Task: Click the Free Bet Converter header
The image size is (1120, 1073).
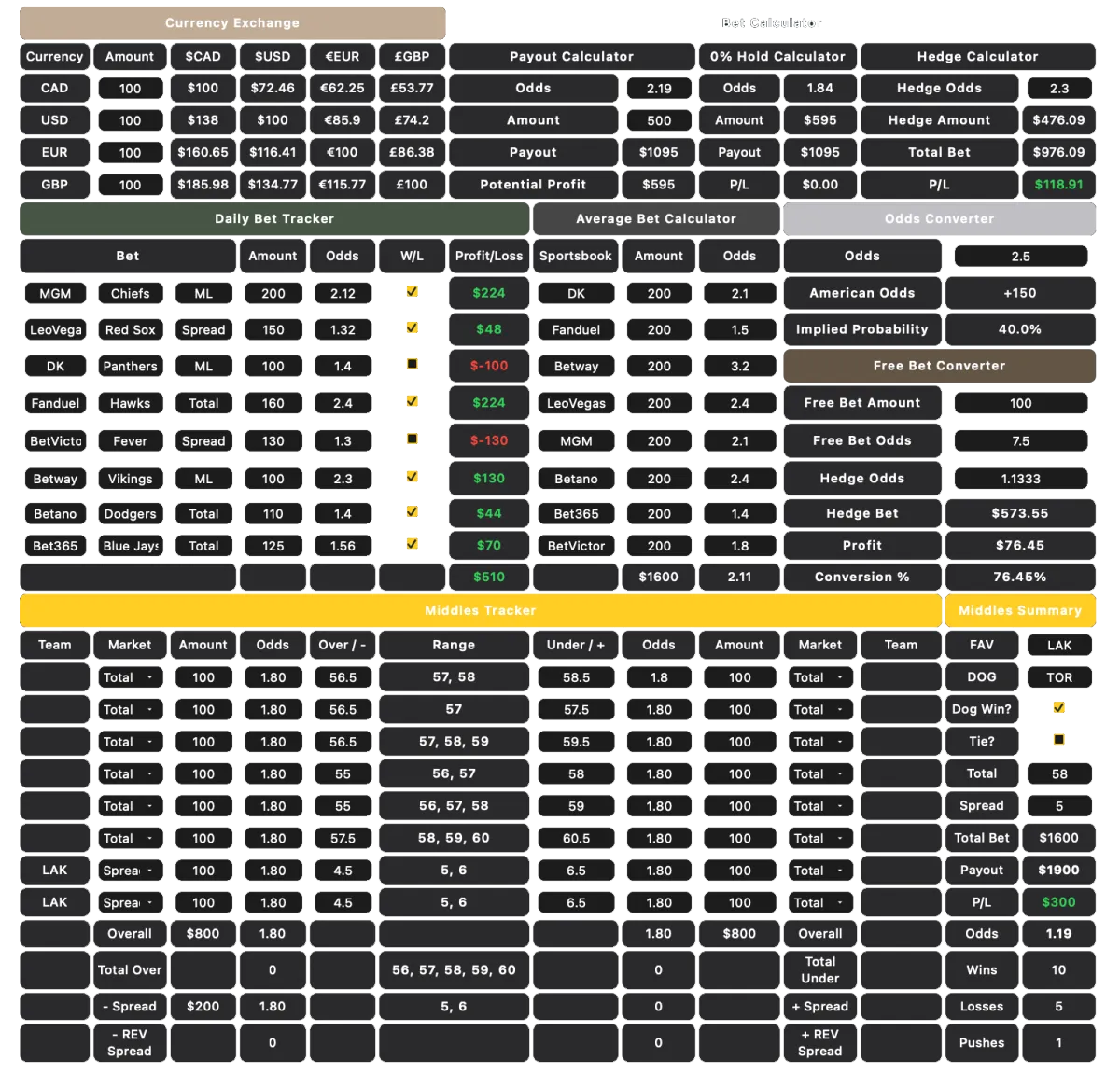Action: click(939, 366)
